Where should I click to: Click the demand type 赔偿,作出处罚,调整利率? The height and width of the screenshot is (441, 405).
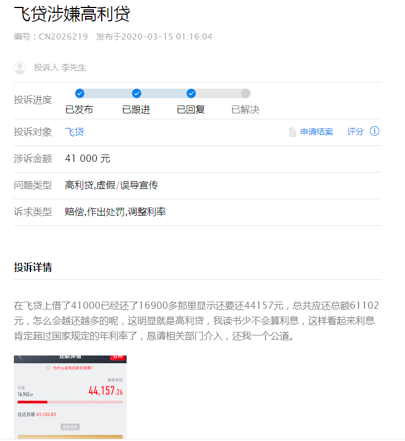pyautogui.click(x=115, y=212)
